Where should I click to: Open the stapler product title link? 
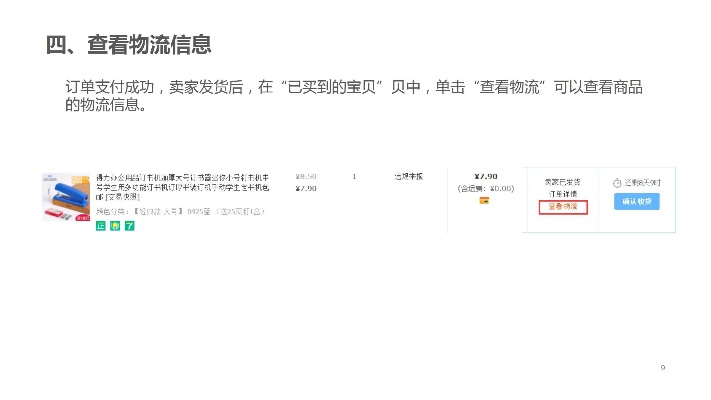[x=181, y=181]
